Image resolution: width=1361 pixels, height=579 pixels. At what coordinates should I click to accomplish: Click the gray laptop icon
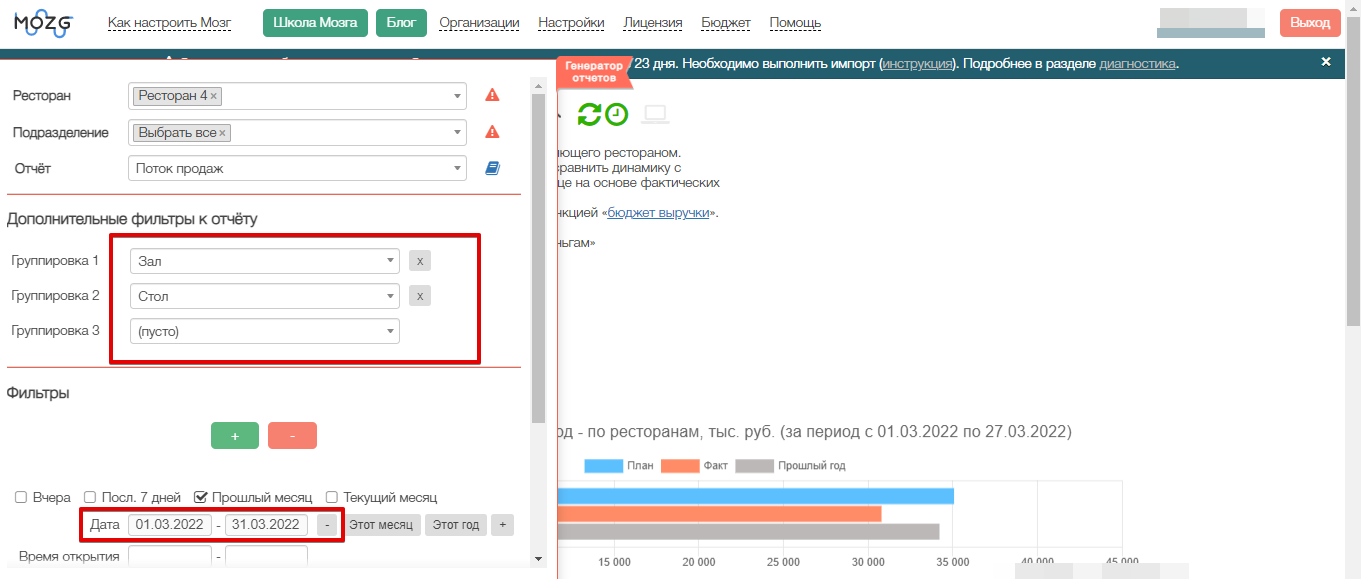click(x=655, y=115)
